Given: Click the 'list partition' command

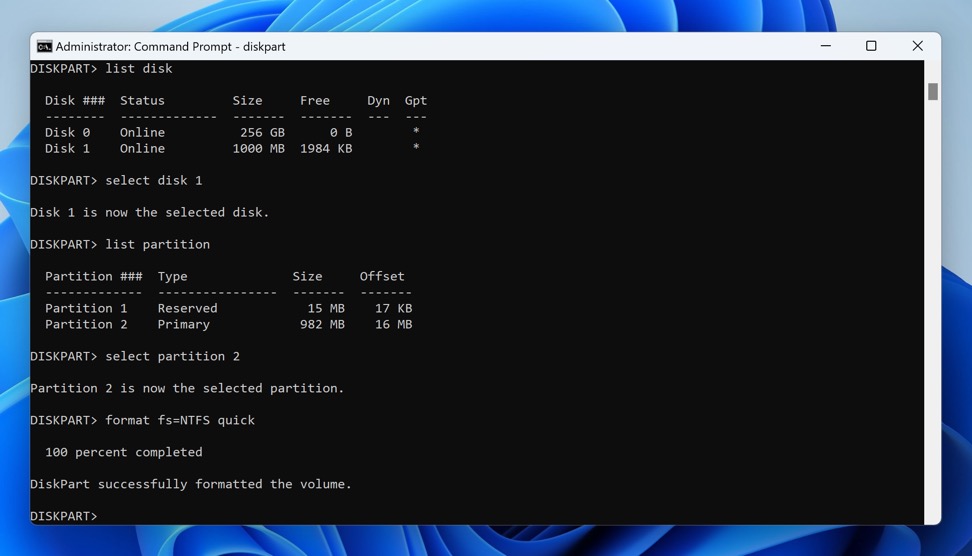Looking at the screenshot, I should click(157, 244).
